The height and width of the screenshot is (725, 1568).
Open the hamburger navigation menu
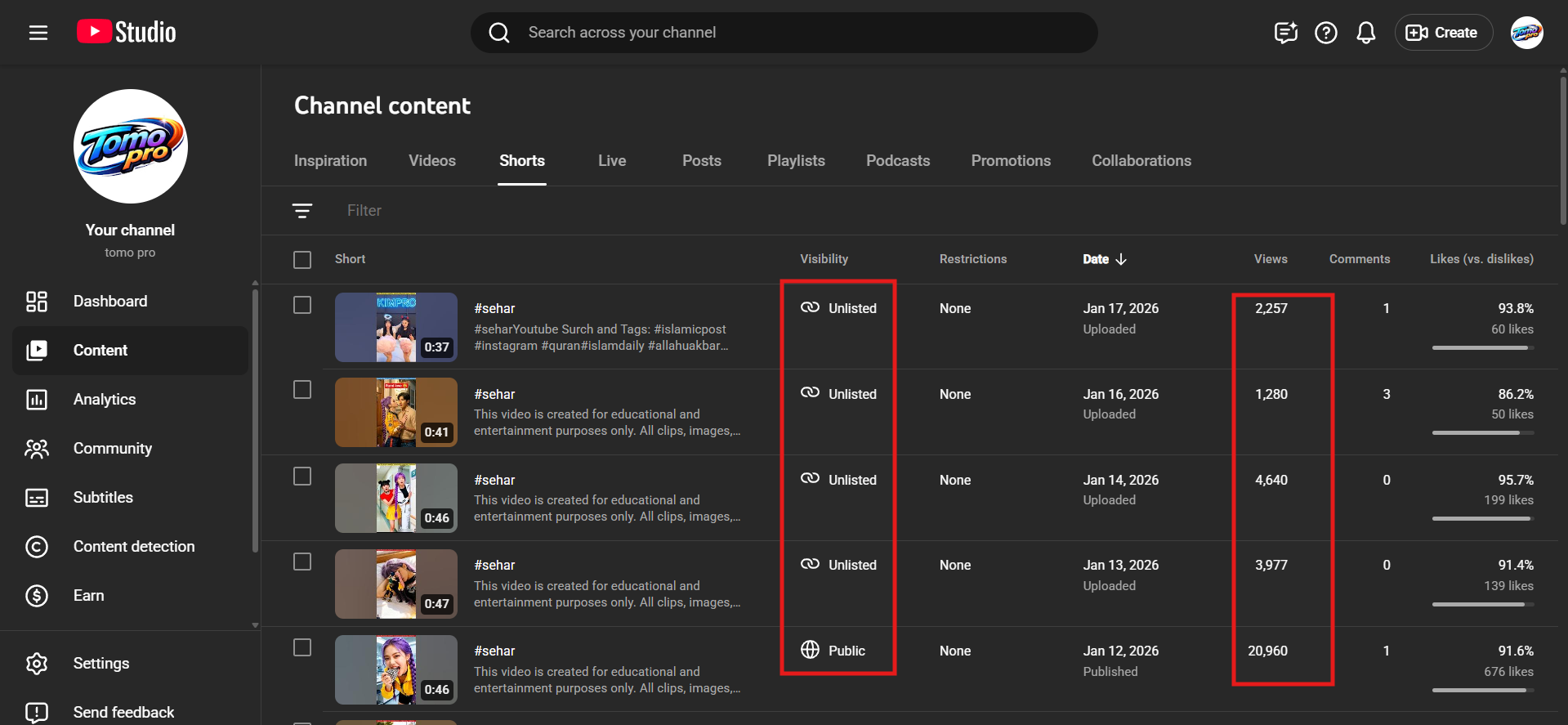pyautogui.click(x=38, y=33)
